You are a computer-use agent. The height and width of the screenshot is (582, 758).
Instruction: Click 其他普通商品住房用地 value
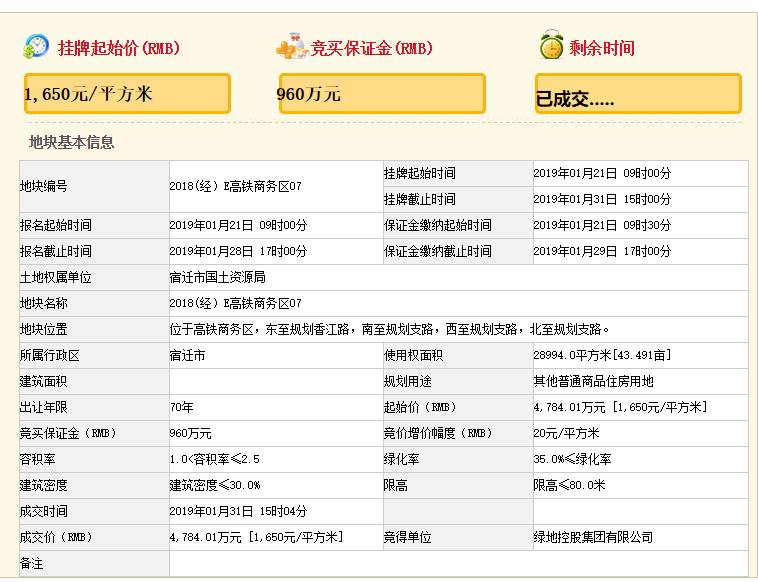coord(594,382)
